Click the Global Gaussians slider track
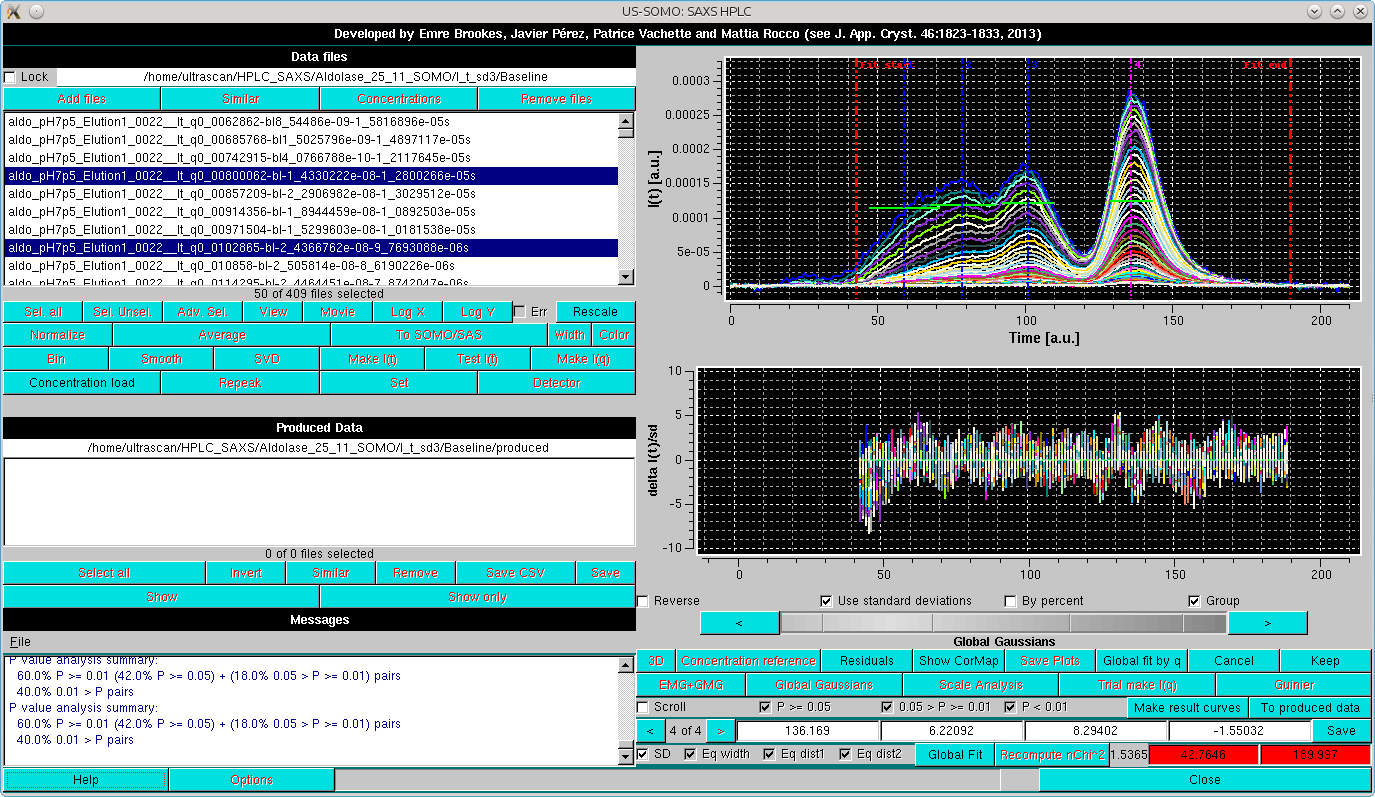The height and width of the screenshot is (797, 1375). 1000,622
